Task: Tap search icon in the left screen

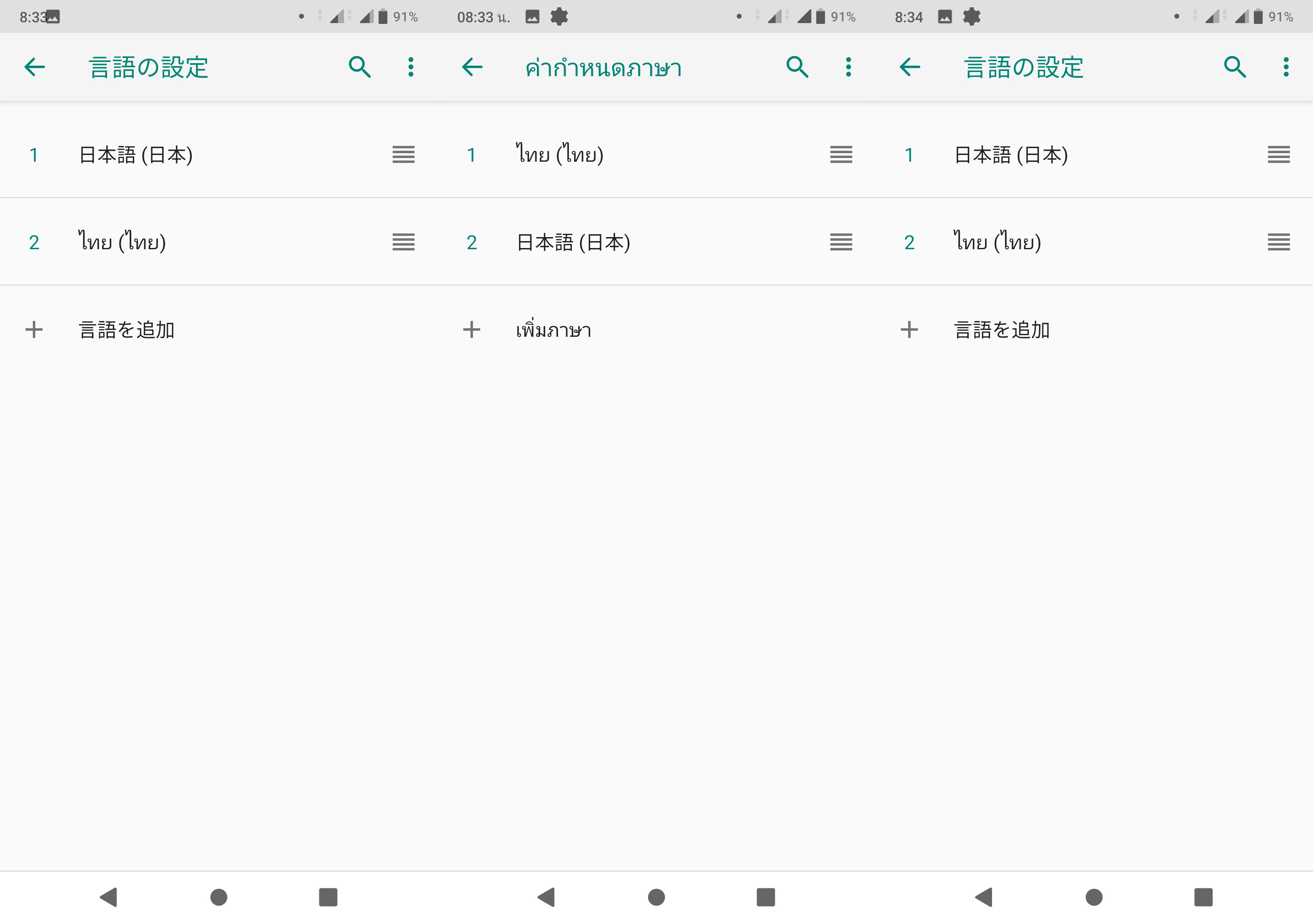Action: coord(359,67)
